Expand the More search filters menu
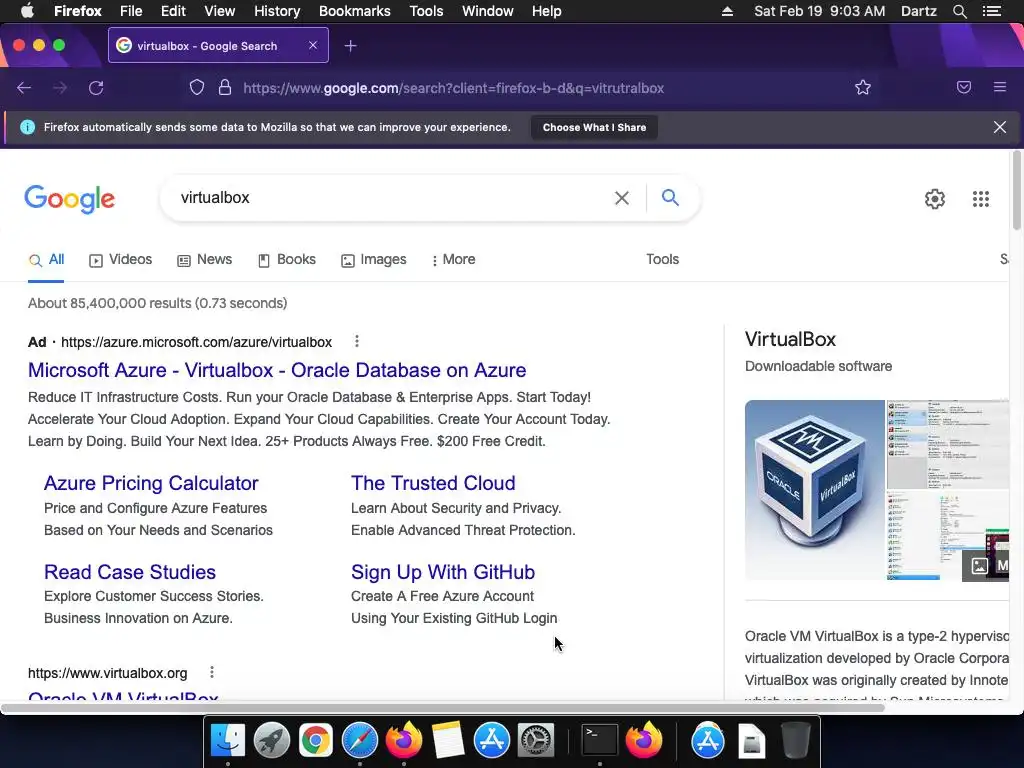1024x768 pixels. [454, 260]
